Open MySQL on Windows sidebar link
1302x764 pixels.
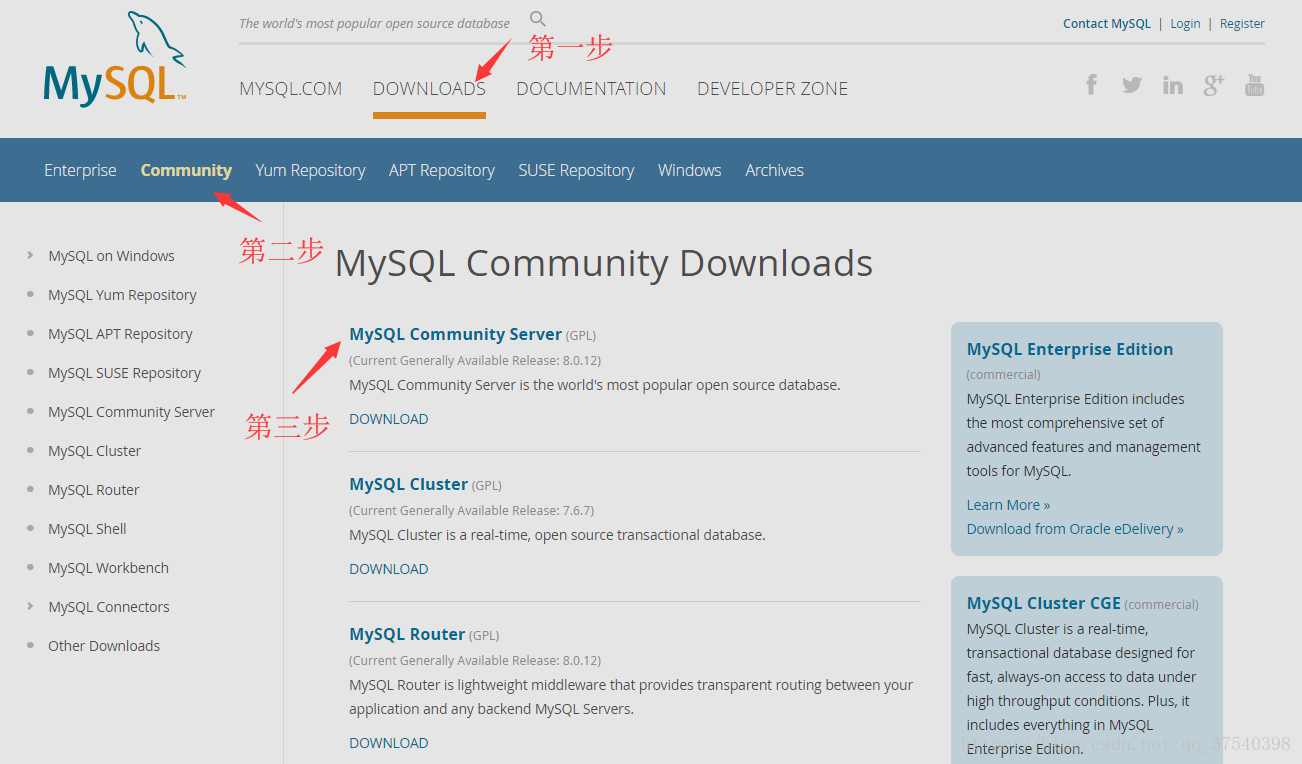111,256
